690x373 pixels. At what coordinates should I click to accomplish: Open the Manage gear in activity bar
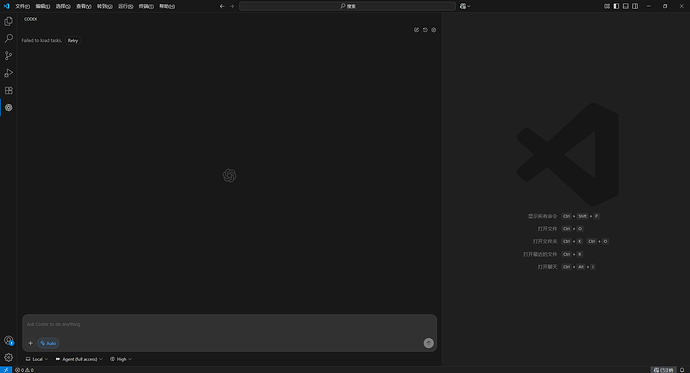tap(8, 358)
